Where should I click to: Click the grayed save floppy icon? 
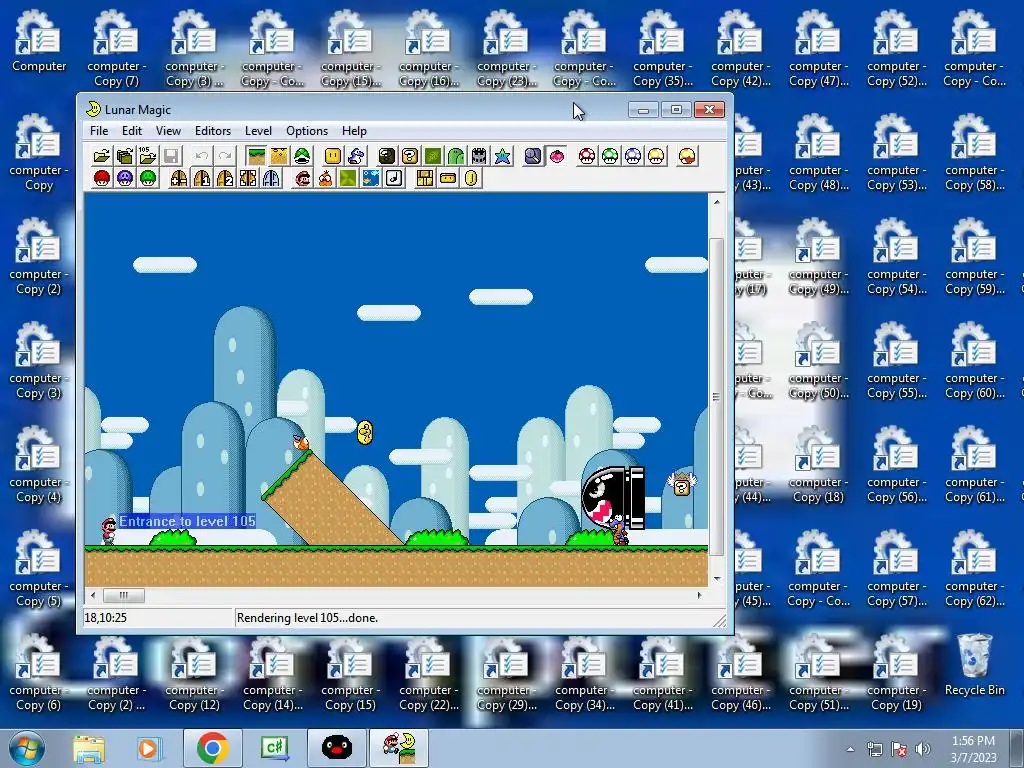click(171, 156)
